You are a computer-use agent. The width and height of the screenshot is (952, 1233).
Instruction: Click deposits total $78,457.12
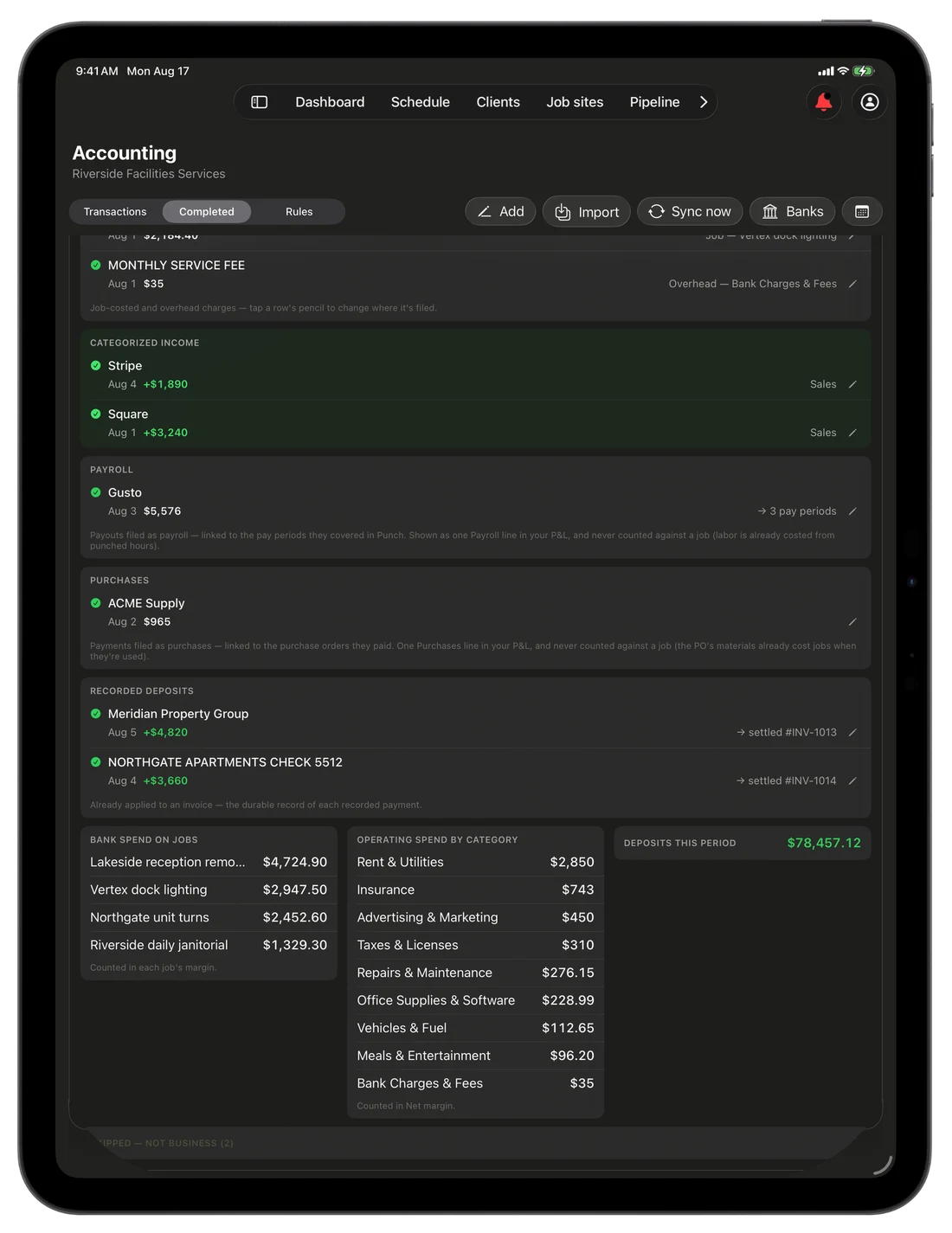[824, 843]
